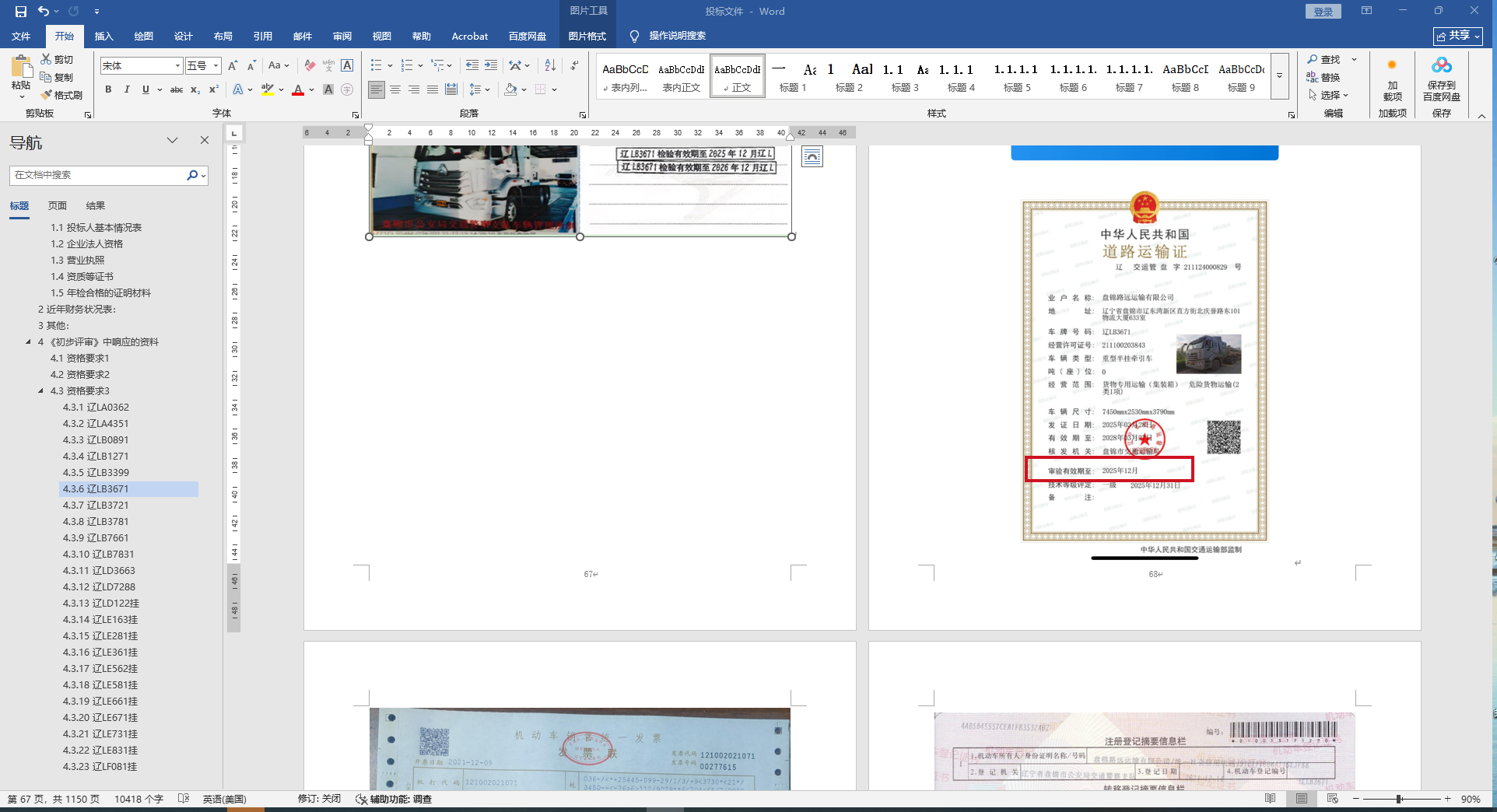Toggle italic formatting
Screen dimensions: 1497x812
coord(127,89)
